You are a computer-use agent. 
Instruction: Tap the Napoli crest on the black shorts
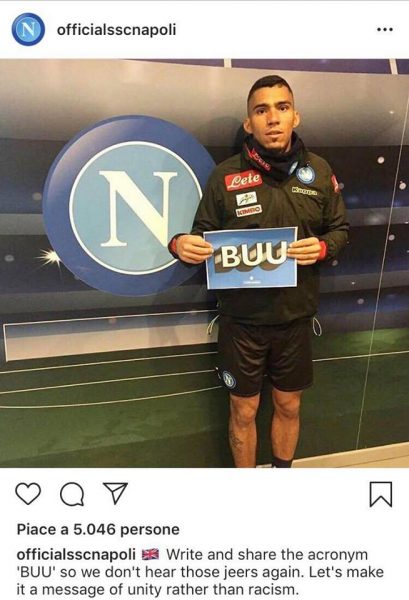click(x=229, y=380)
